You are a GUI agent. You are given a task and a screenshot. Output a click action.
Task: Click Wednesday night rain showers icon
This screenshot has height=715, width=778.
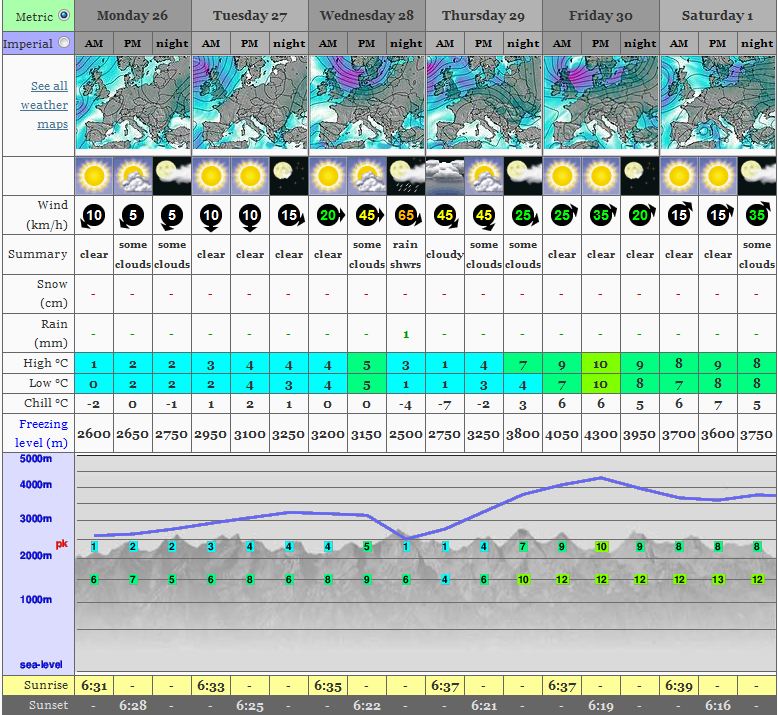(406, 176)
